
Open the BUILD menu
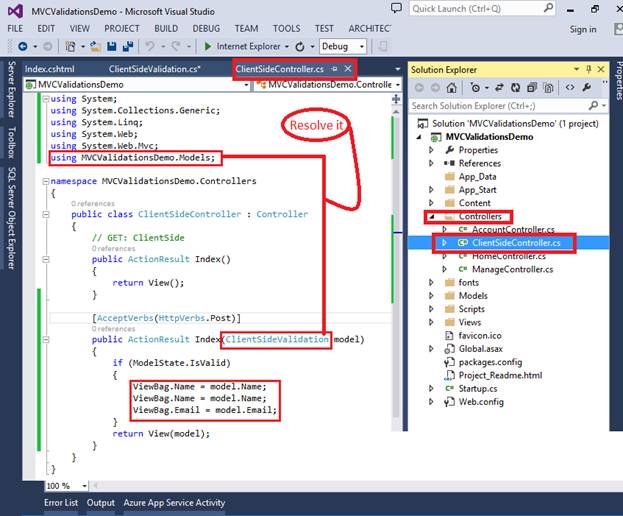[x=166, y=29]
